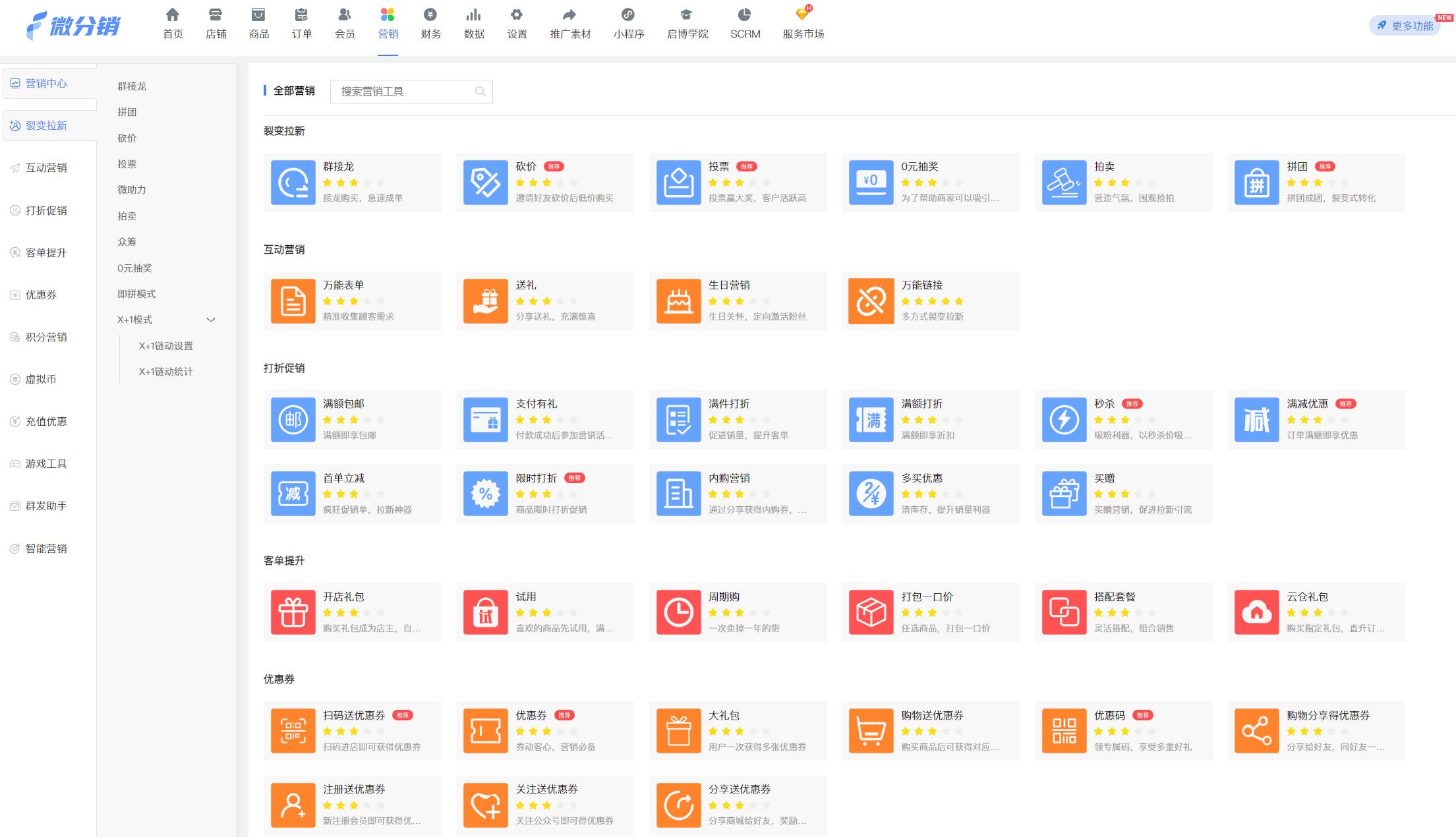Viewport: 1456px width, 837px height.
Task: Focus the 搜索营销工具 search field
Action: click(x=403, y=92)
